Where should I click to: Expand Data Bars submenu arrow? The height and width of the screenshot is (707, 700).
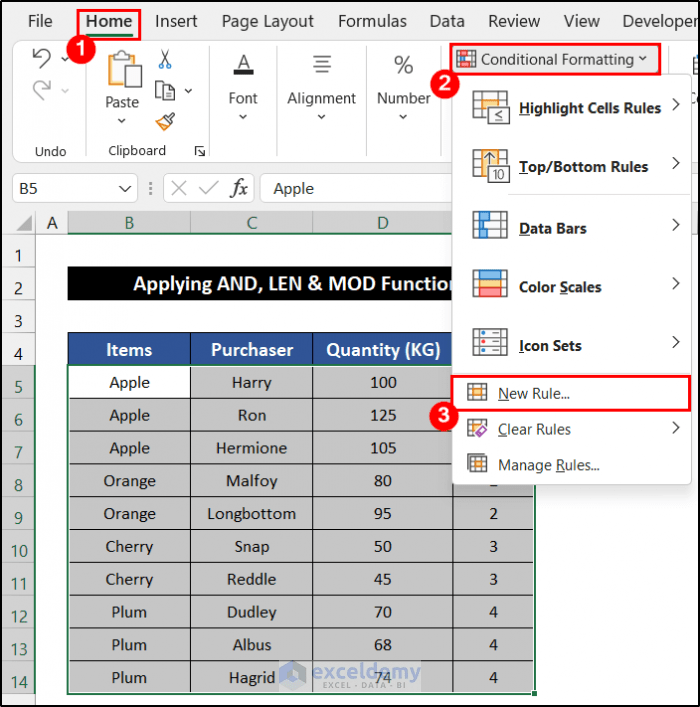[676, 225]
